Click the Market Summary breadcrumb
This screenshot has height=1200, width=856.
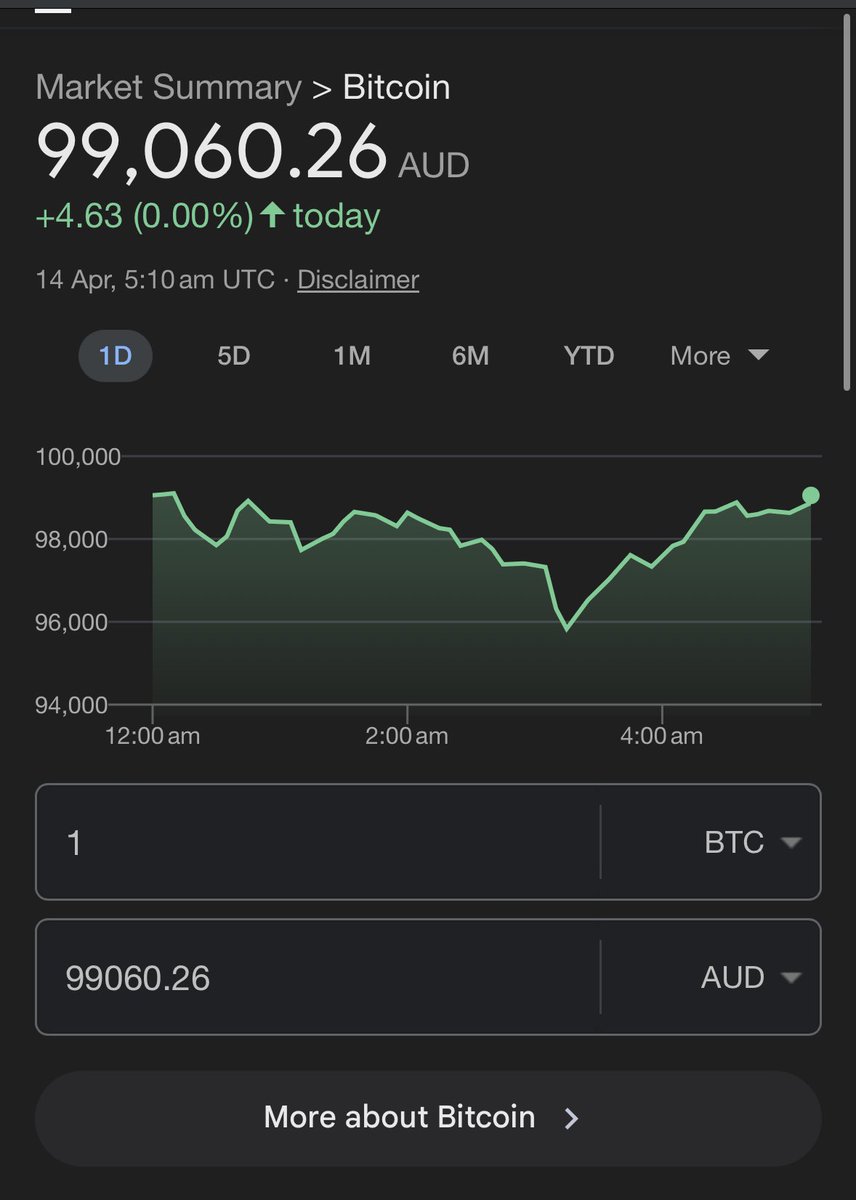(168, 88)
